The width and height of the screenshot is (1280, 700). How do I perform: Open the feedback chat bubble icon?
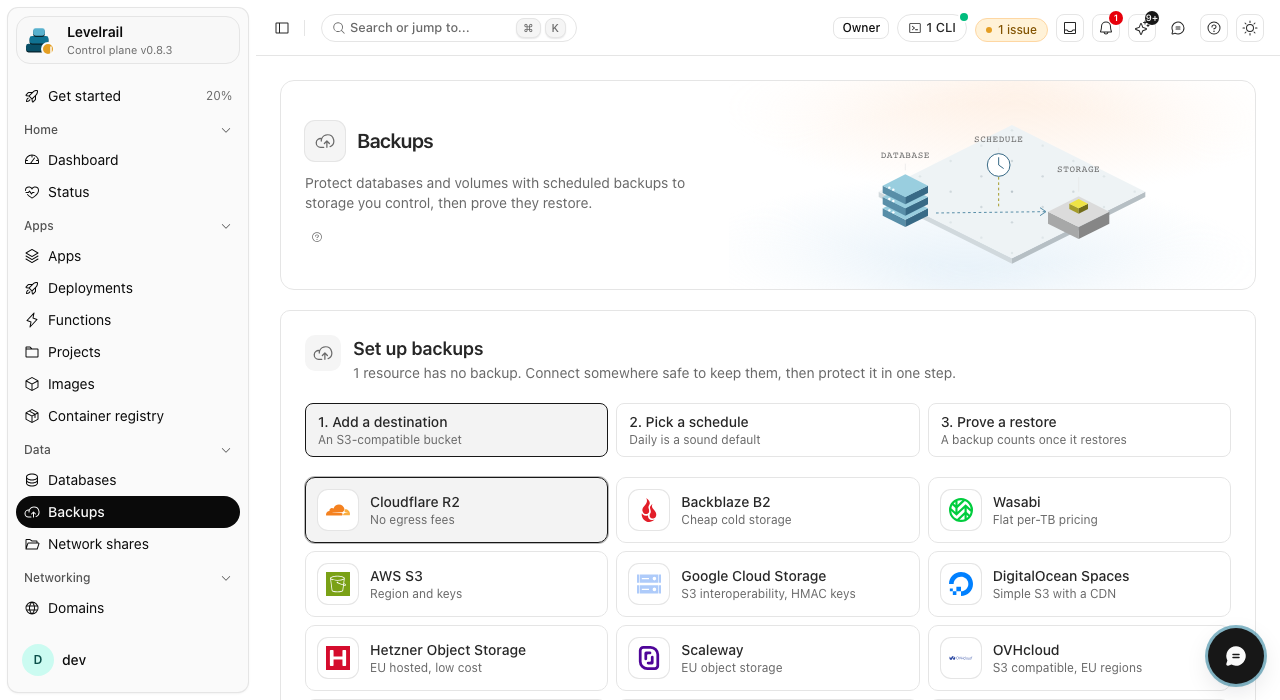(x=1178, y=28)
